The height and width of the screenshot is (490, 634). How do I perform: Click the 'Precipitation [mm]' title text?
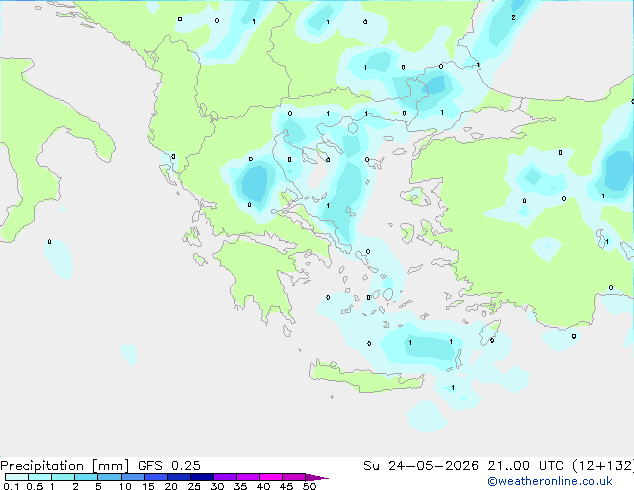pos(65,466)
